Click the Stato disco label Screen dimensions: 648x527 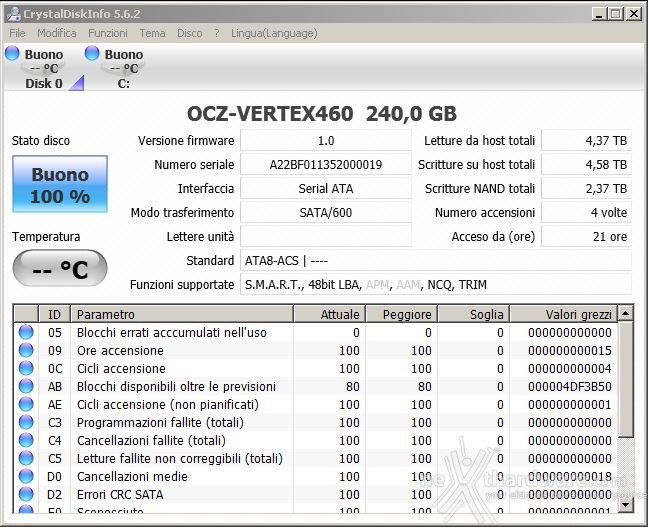[x=40, y=141]
